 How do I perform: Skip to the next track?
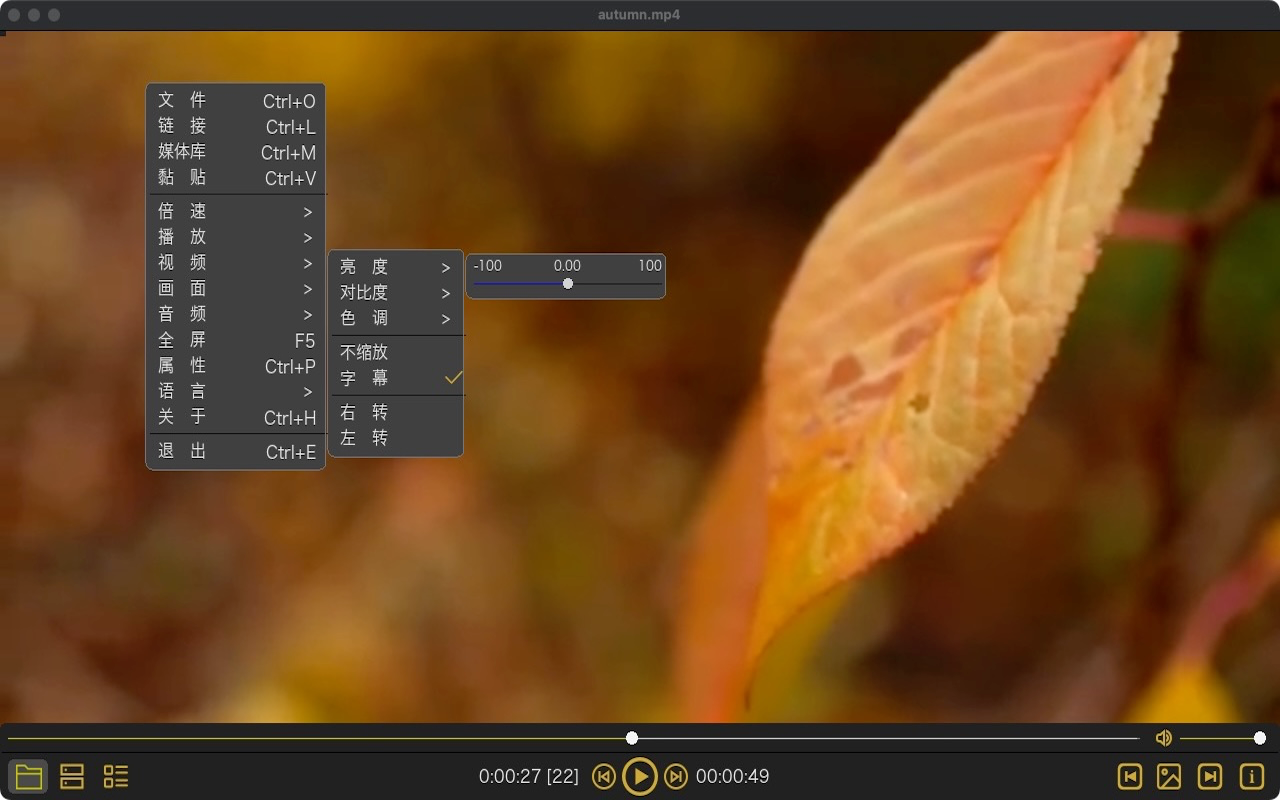tap(676, 776)
